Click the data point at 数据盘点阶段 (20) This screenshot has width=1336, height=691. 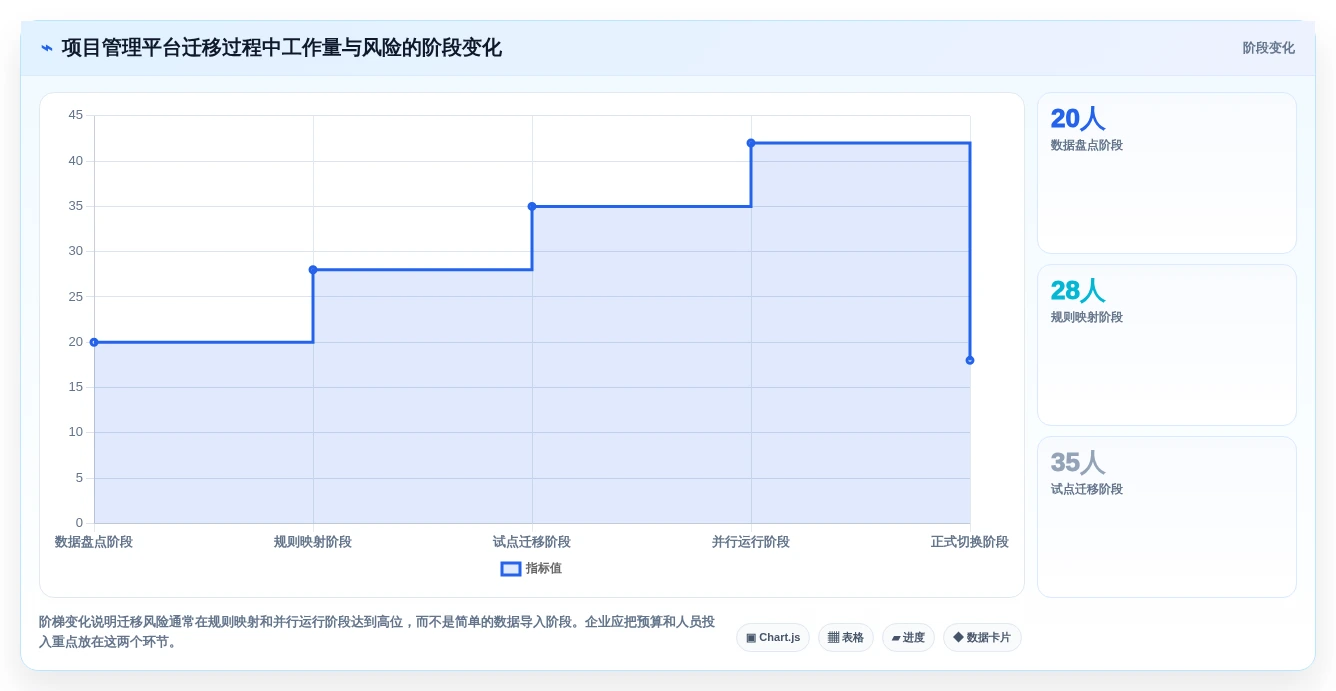(94, 342)
